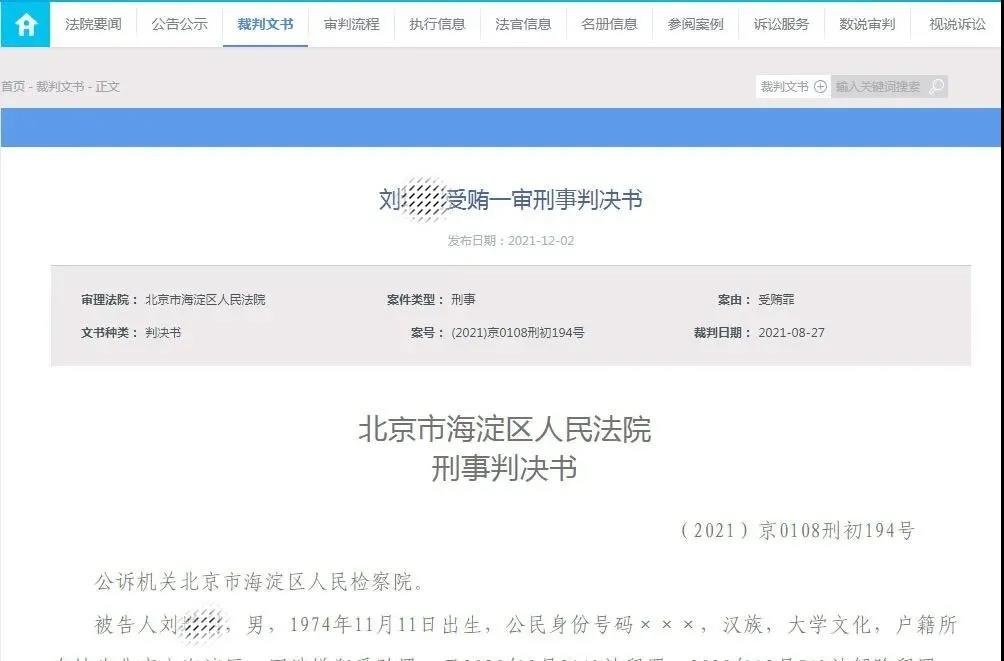Click the judgment title 受贿一审刑事判决书
Screen dimensions: 1004x661
click(x=510, y=200)
